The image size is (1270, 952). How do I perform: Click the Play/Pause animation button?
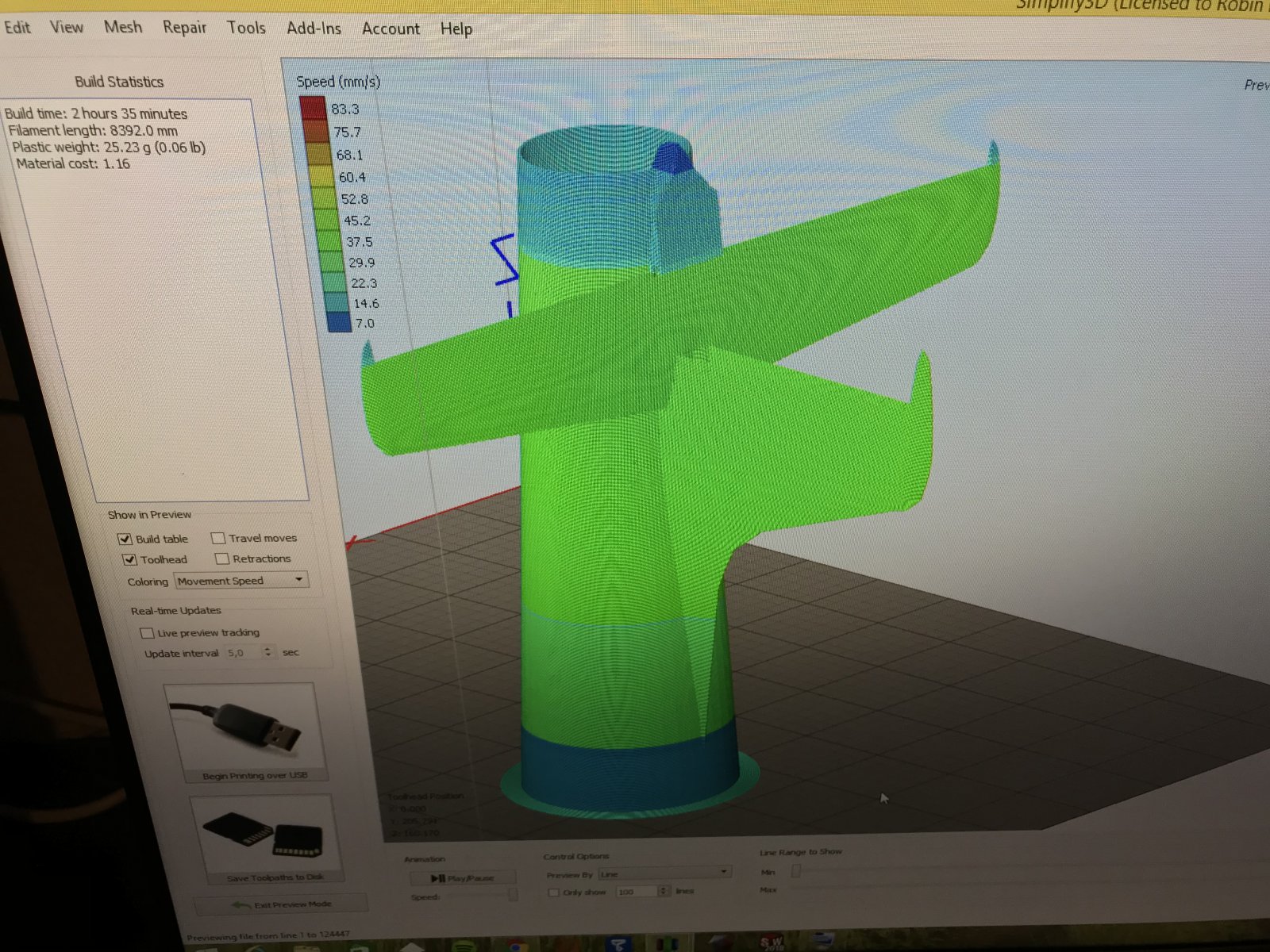click(463, 878)
